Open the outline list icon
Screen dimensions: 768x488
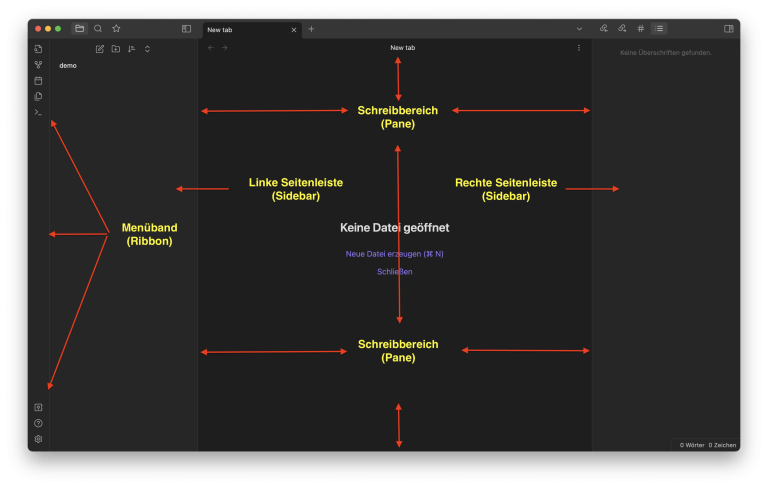(x=659, y=29)
